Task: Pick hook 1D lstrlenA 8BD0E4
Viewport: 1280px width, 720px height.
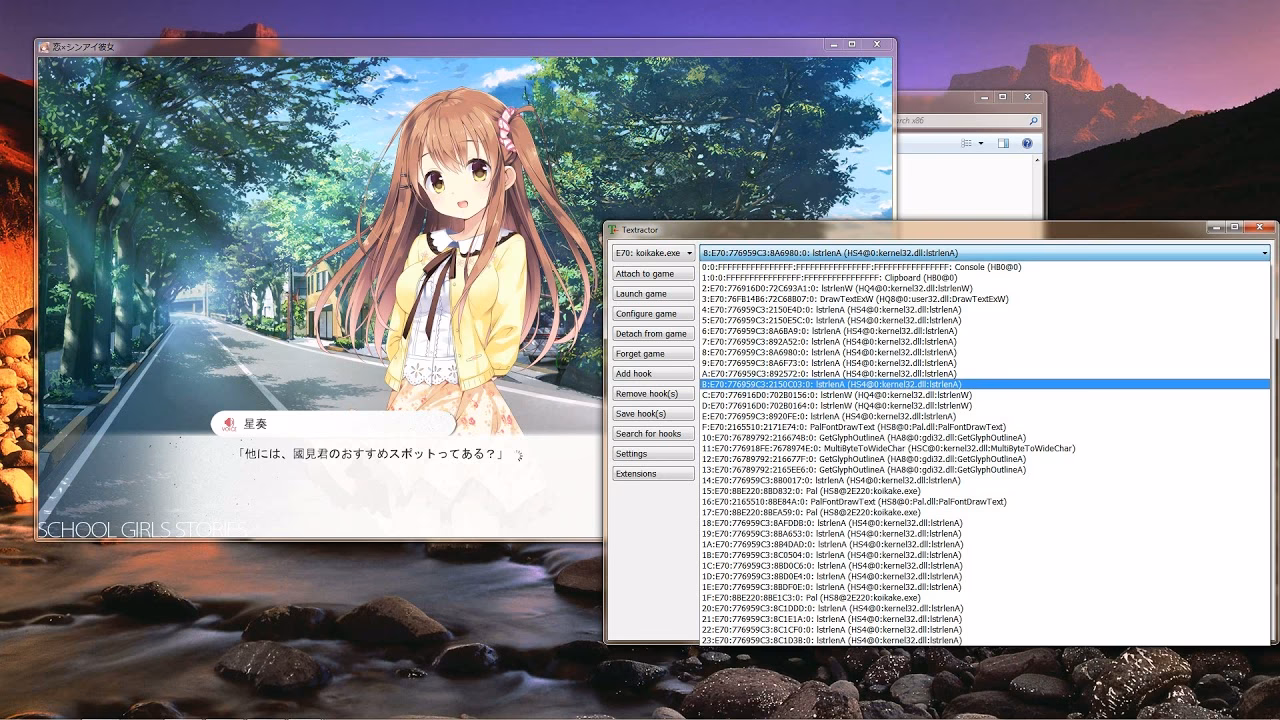Action: coord(985,576)
